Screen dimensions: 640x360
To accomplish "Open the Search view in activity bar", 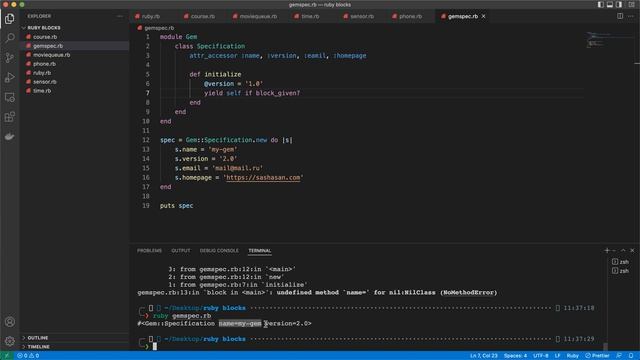I will pos(9,38).
